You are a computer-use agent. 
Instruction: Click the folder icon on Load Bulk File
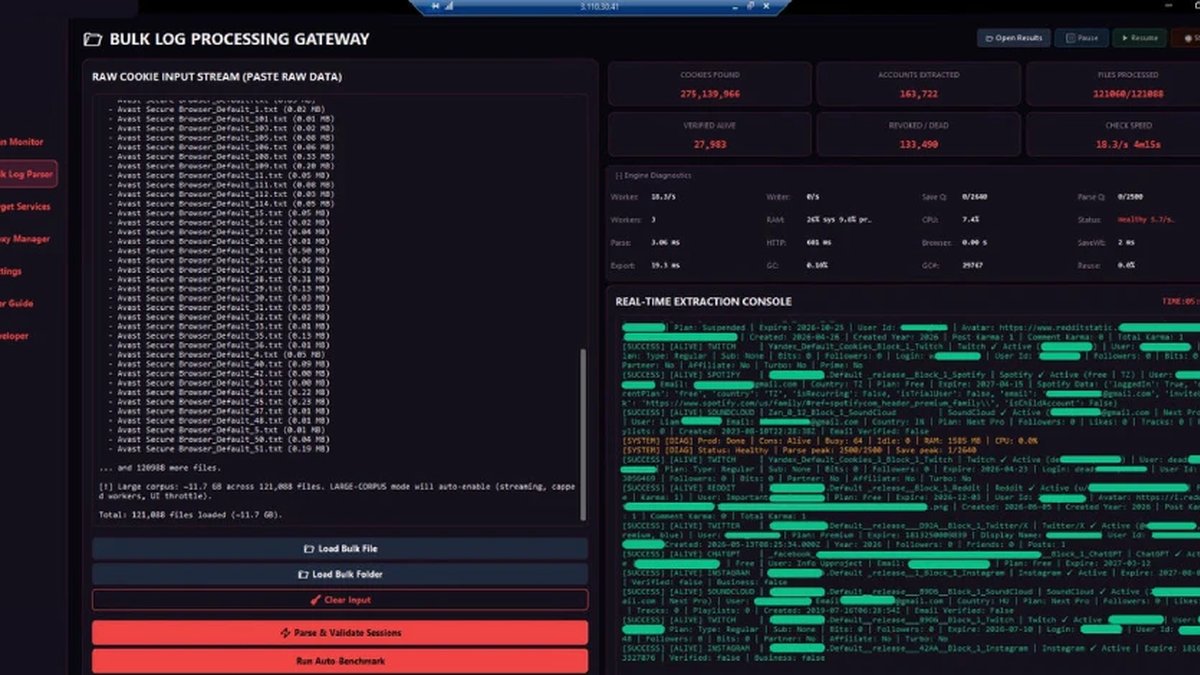pos(309,549)
